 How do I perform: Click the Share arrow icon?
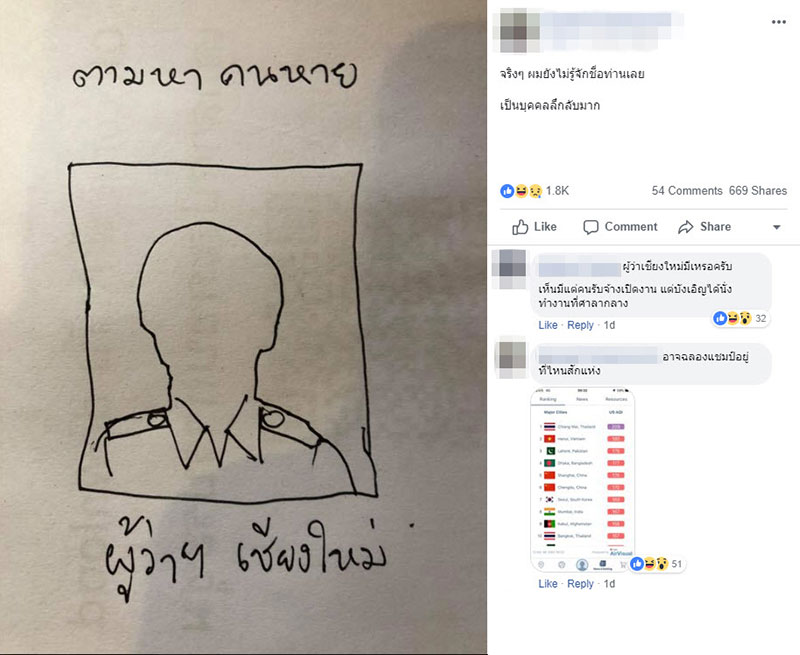point(686,227)
